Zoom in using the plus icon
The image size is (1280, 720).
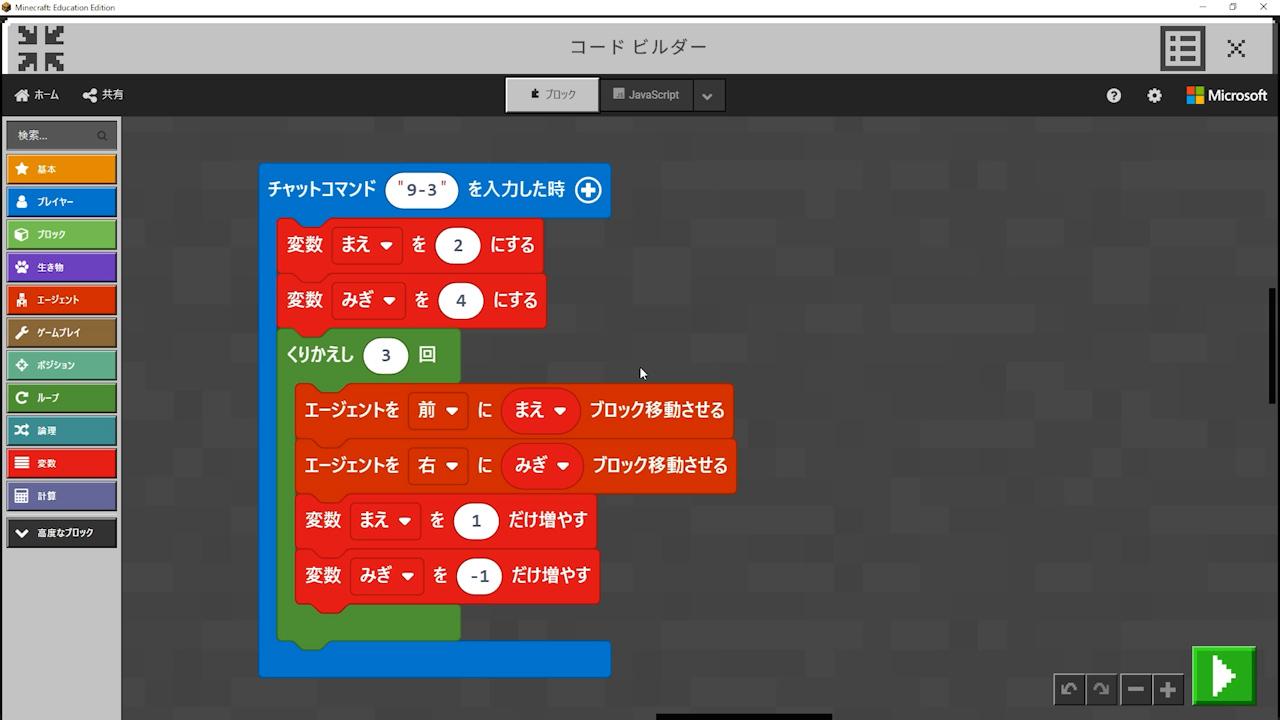(x=1168, y=689)
